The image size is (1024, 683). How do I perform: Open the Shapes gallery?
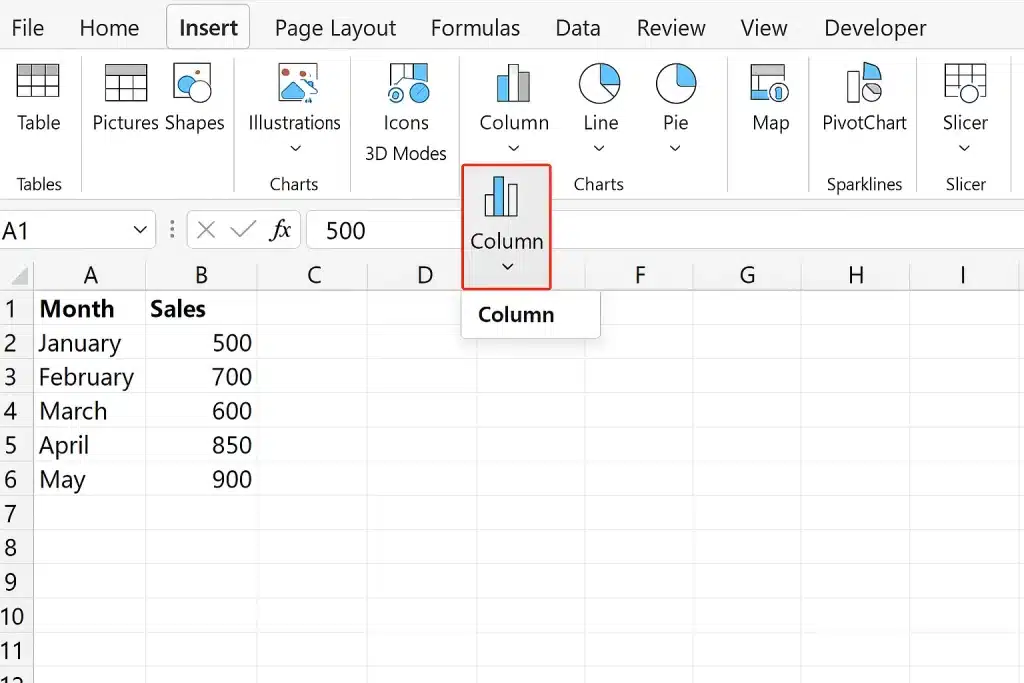coord(193,84)
